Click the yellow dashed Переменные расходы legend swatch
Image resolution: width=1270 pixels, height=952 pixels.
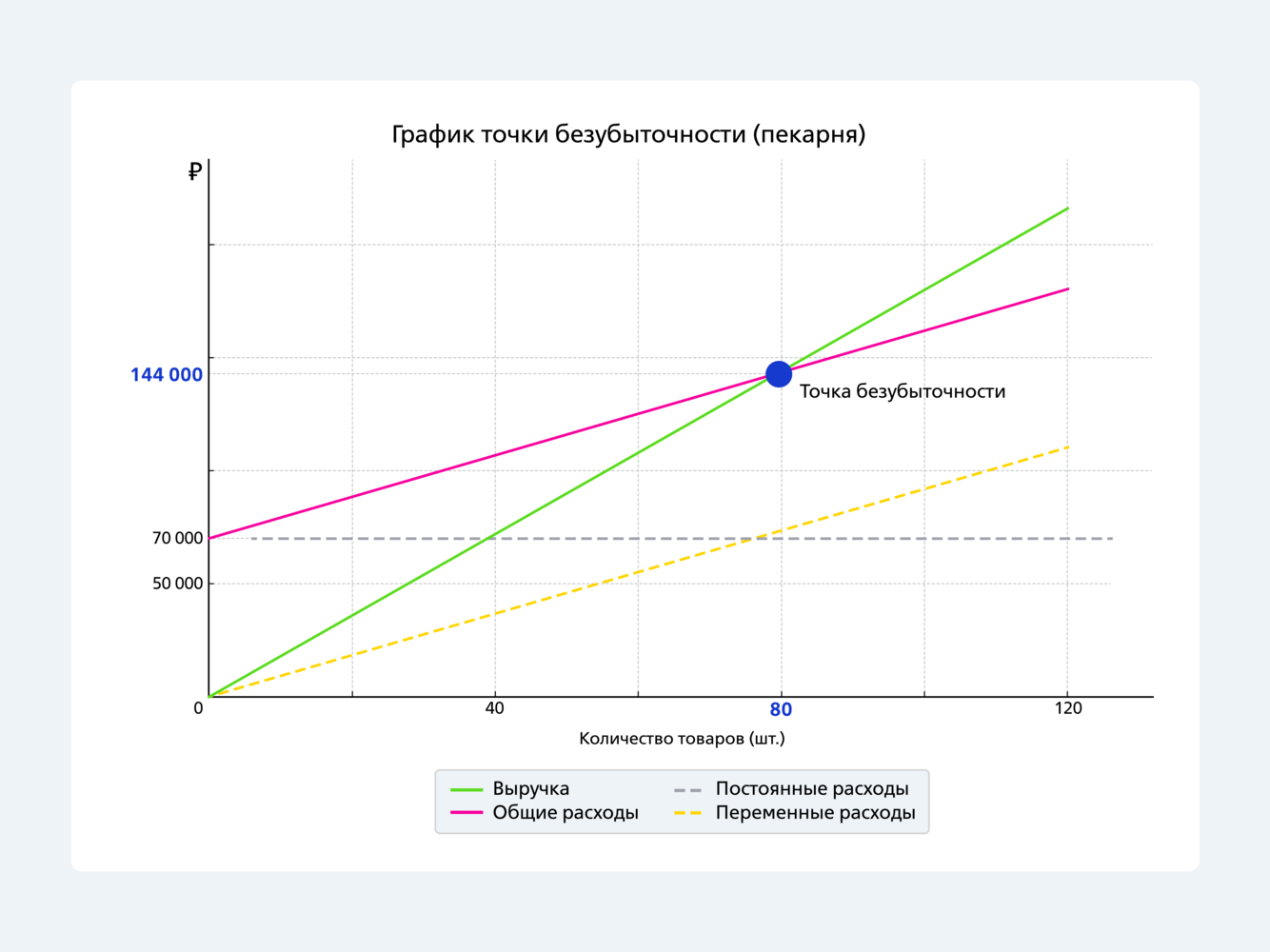tap(687, 813)
